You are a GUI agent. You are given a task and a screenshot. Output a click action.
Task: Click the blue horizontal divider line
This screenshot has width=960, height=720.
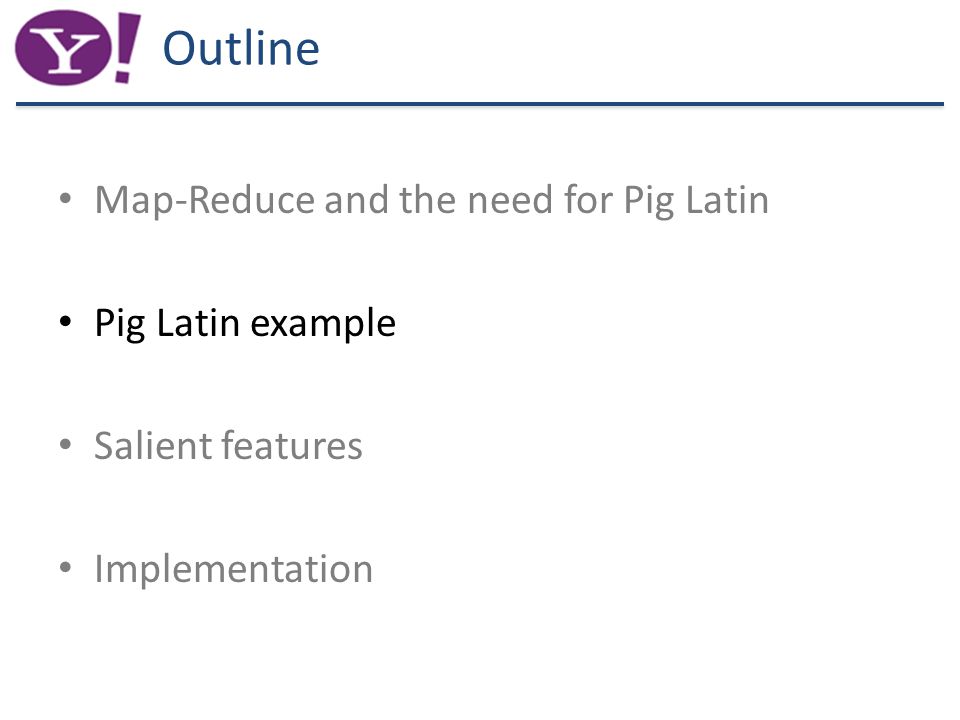coord(480,104)
